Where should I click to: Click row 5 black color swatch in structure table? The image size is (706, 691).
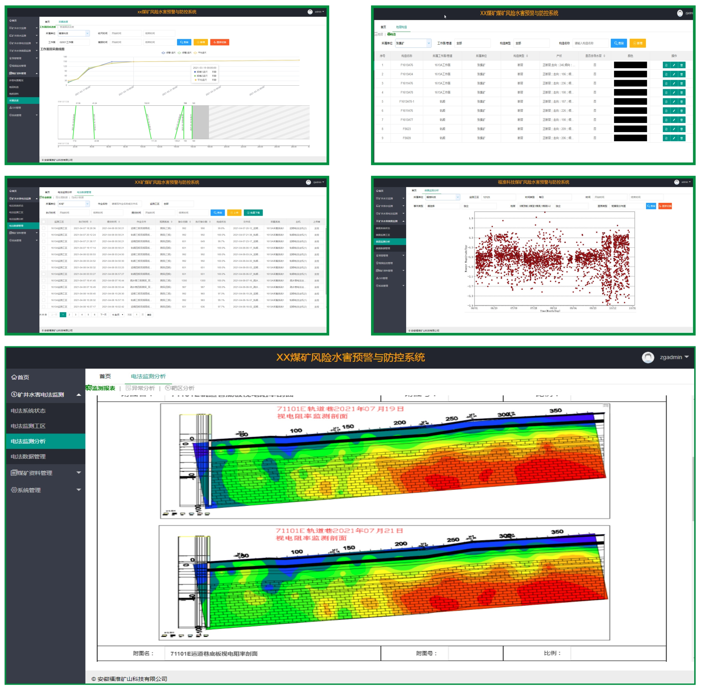[630, 101]
